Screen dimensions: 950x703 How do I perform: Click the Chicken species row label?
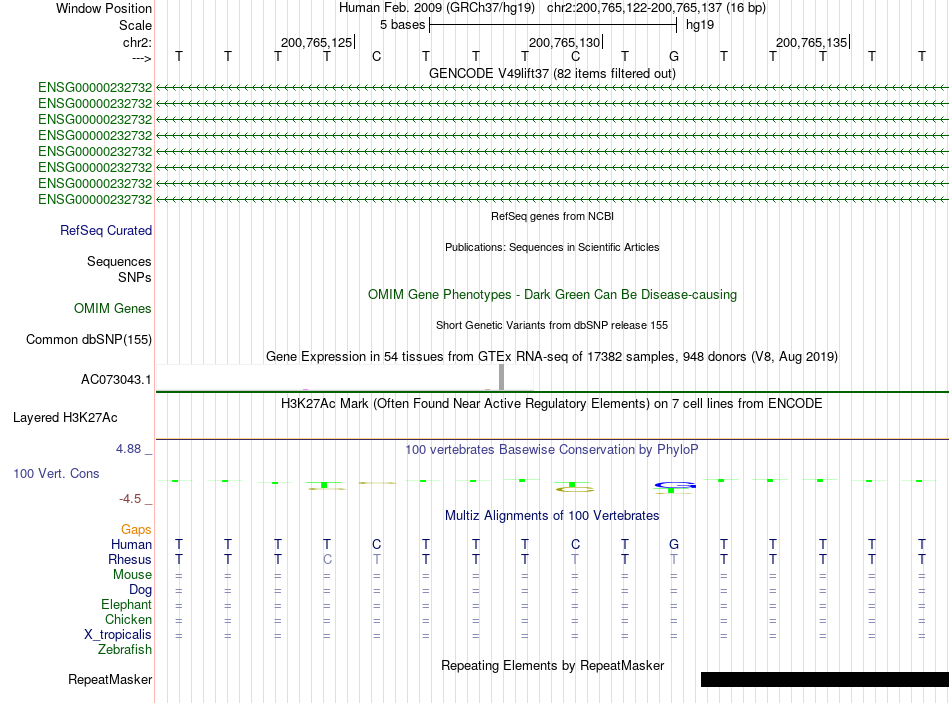(x=128, y=619)
